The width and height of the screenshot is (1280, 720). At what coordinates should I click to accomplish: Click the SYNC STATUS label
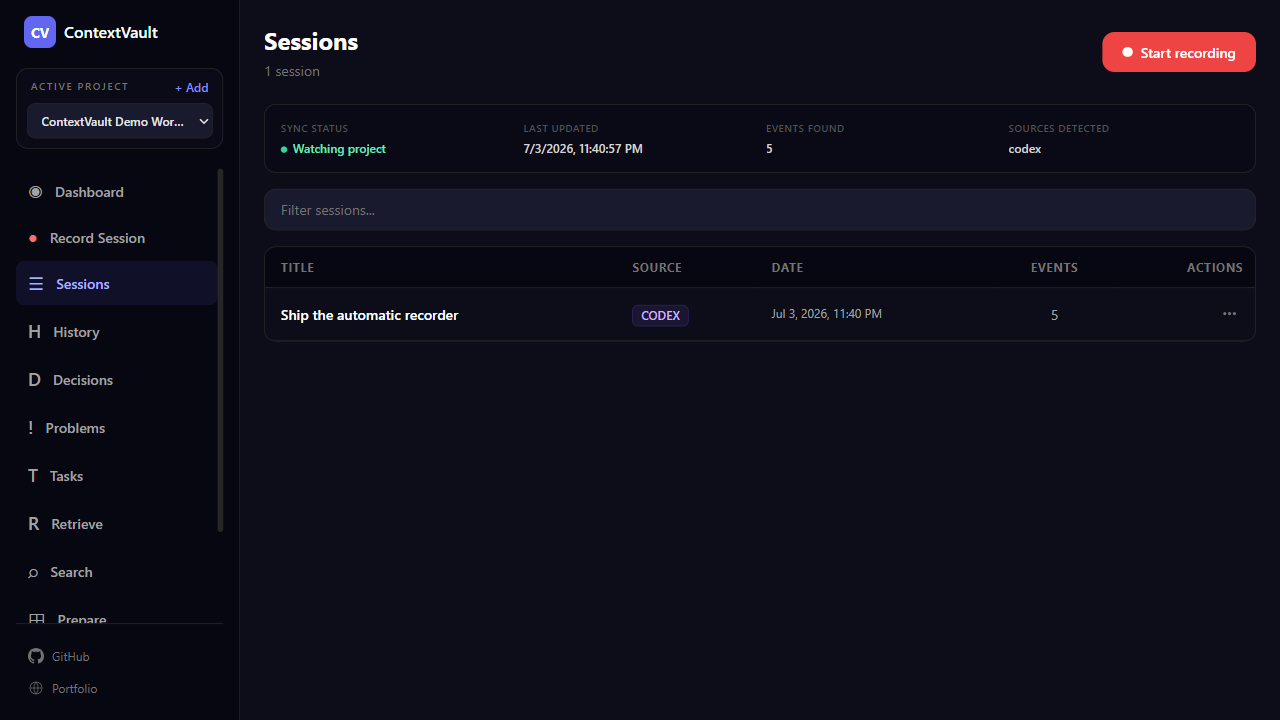coord(314,129)
